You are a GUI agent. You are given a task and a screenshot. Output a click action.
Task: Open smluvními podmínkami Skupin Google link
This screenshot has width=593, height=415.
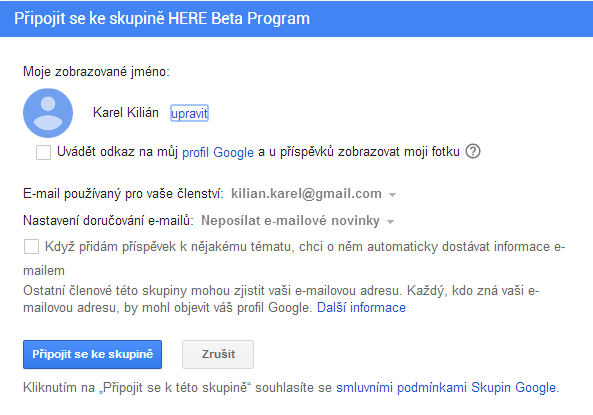coord(446,388)
